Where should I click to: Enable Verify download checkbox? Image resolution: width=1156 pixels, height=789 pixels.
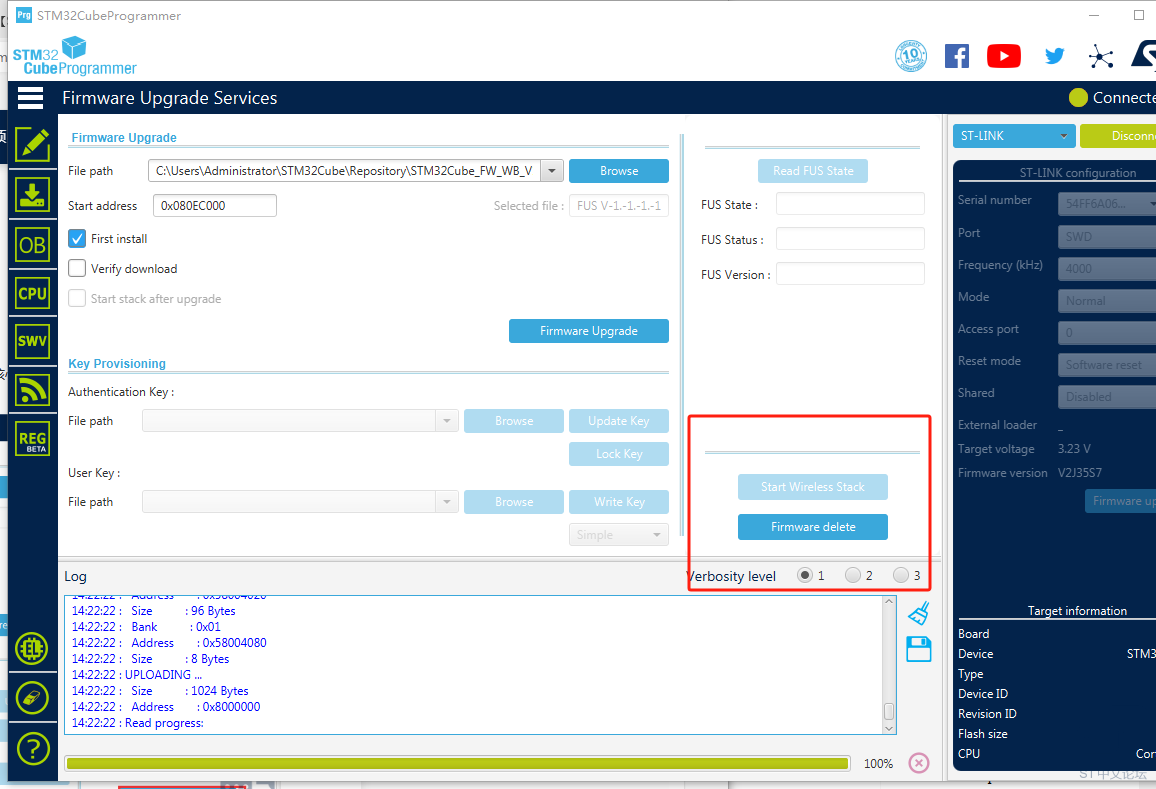(77, 268)
